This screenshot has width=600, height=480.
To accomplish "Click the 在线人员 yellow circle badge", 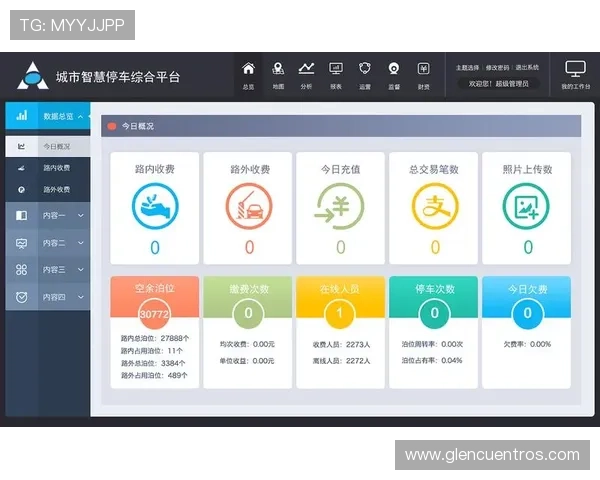I will point(340,313).
